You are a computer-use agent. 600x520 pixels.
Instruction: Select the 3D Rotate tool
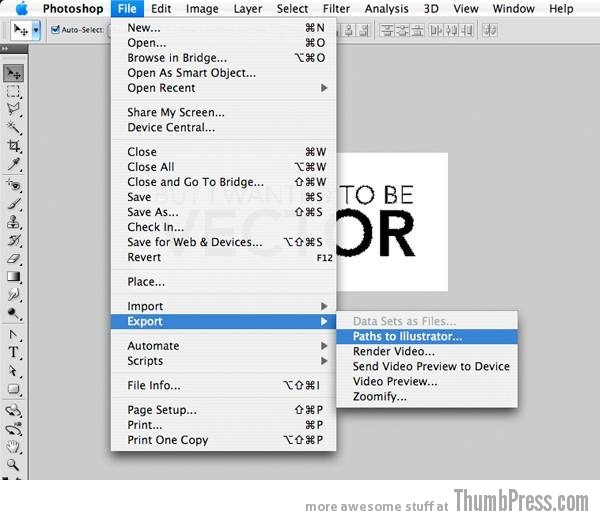point(13,411)
